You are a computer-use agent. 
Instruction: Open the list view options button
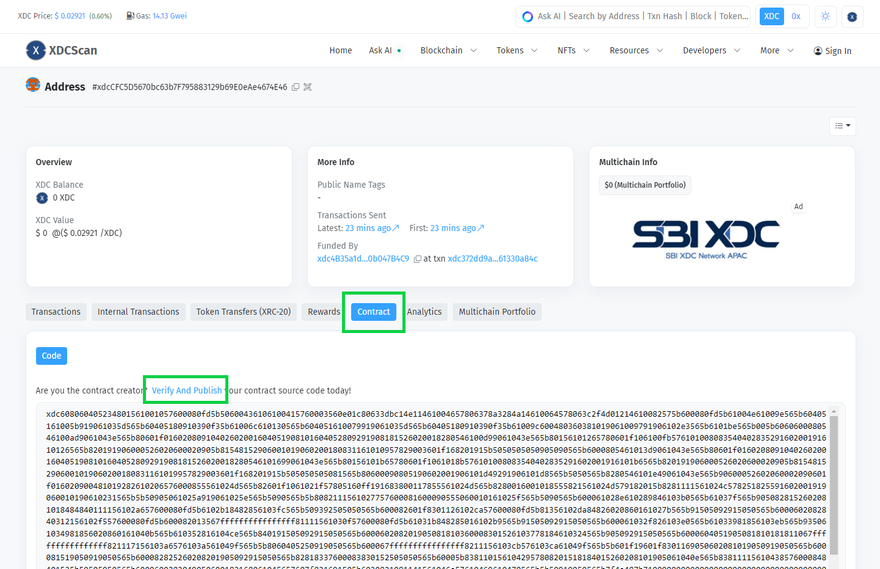(x=842, y=126)
